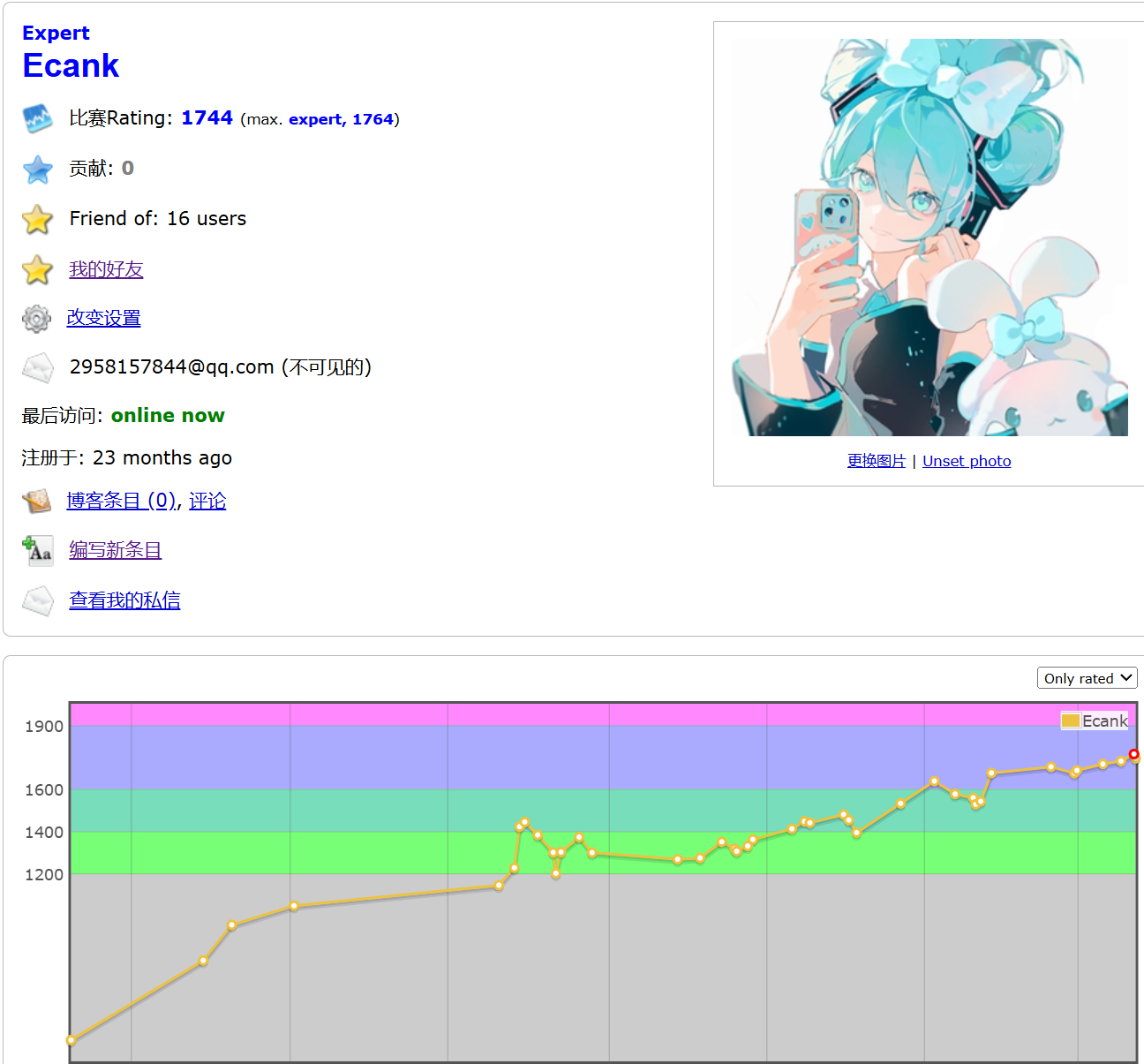Click the 贡献 contribution value 0
This screenshot has width=1144, height=1064.
point(128,168)
